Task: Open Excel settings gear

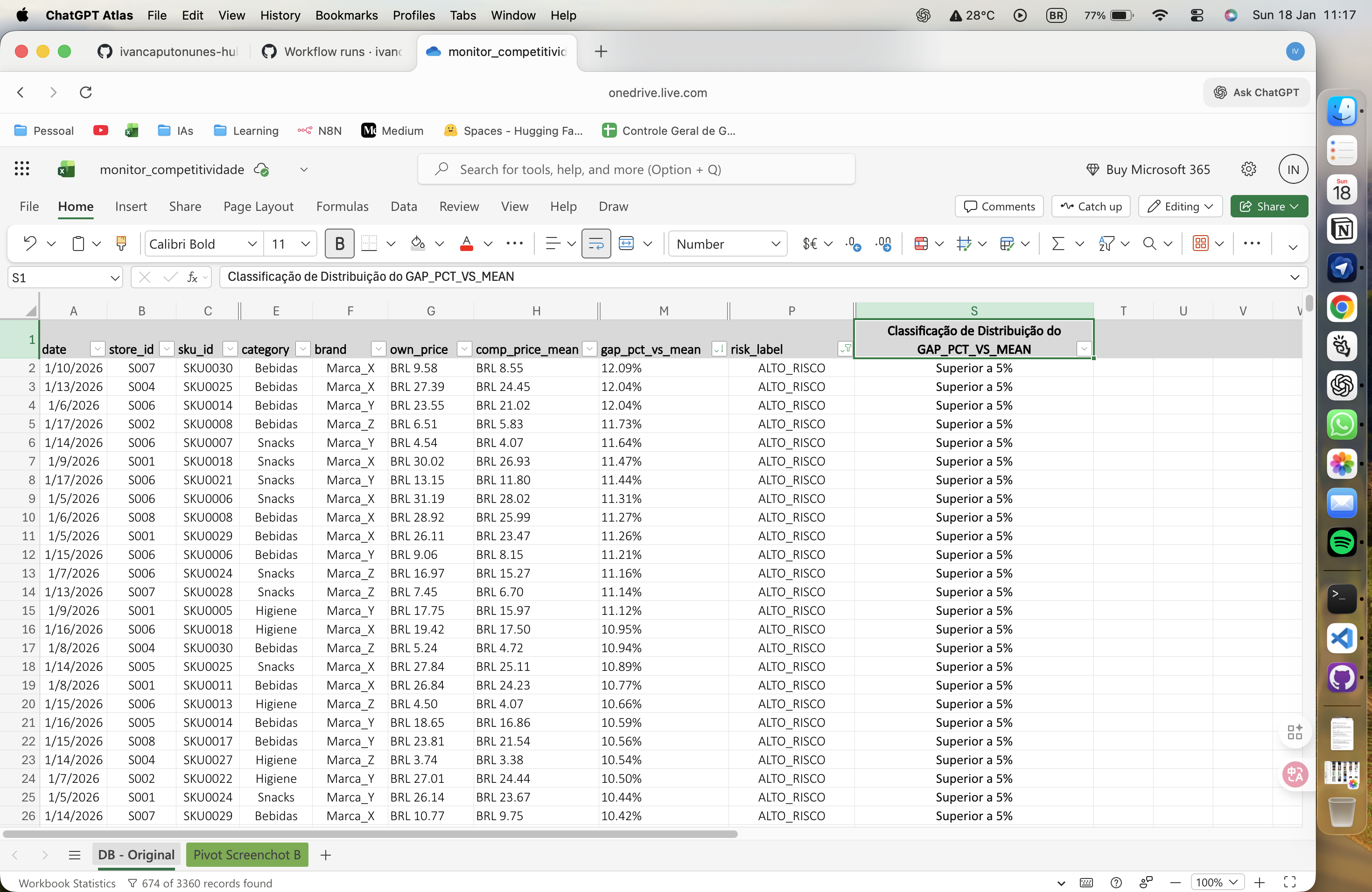Action: click(1249, 169)
